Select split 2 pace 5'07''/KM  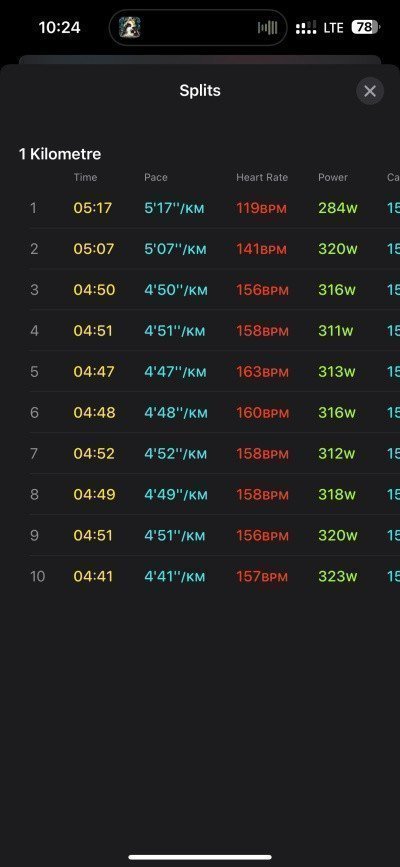(x=175, y=249)
